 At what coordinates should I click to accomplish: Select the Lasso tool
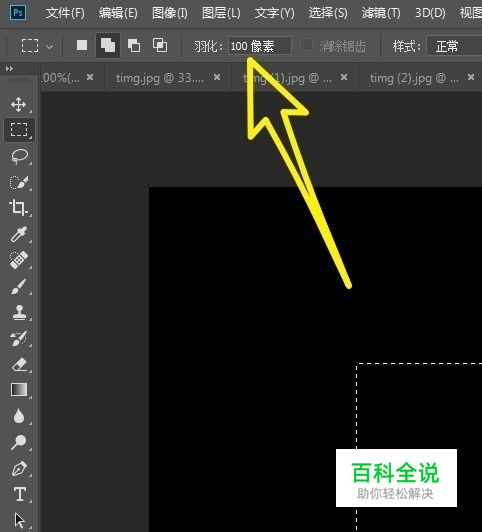[19, 156]
